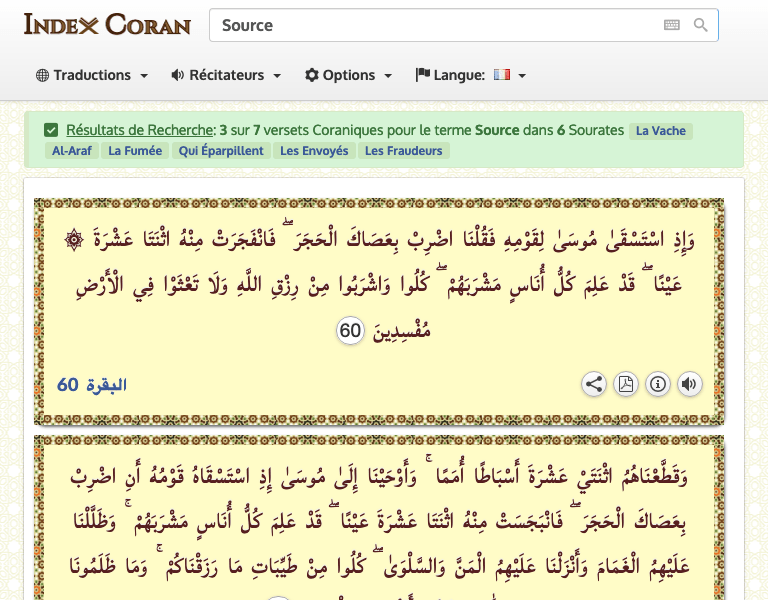Click the magnifier search icon

700,25
